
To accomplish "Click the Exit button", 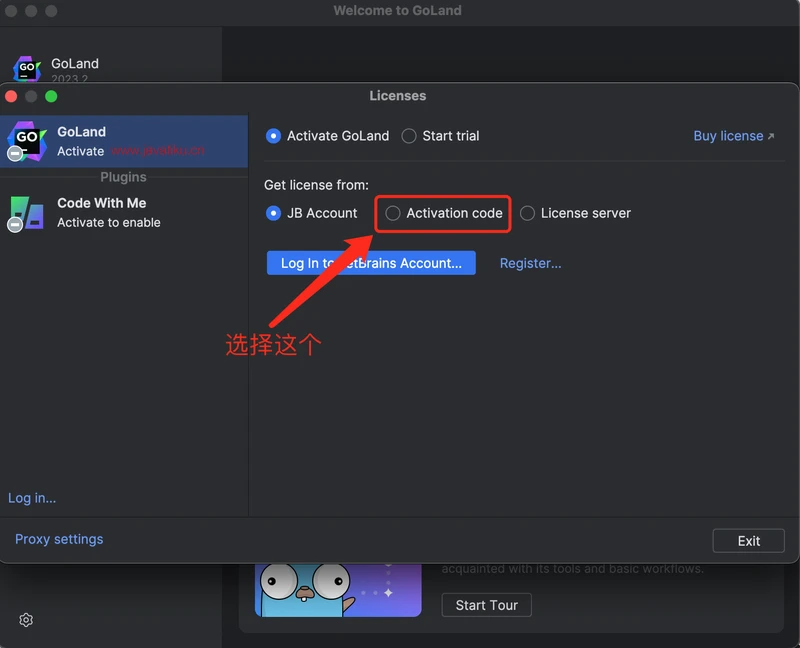I will point(748,541).
